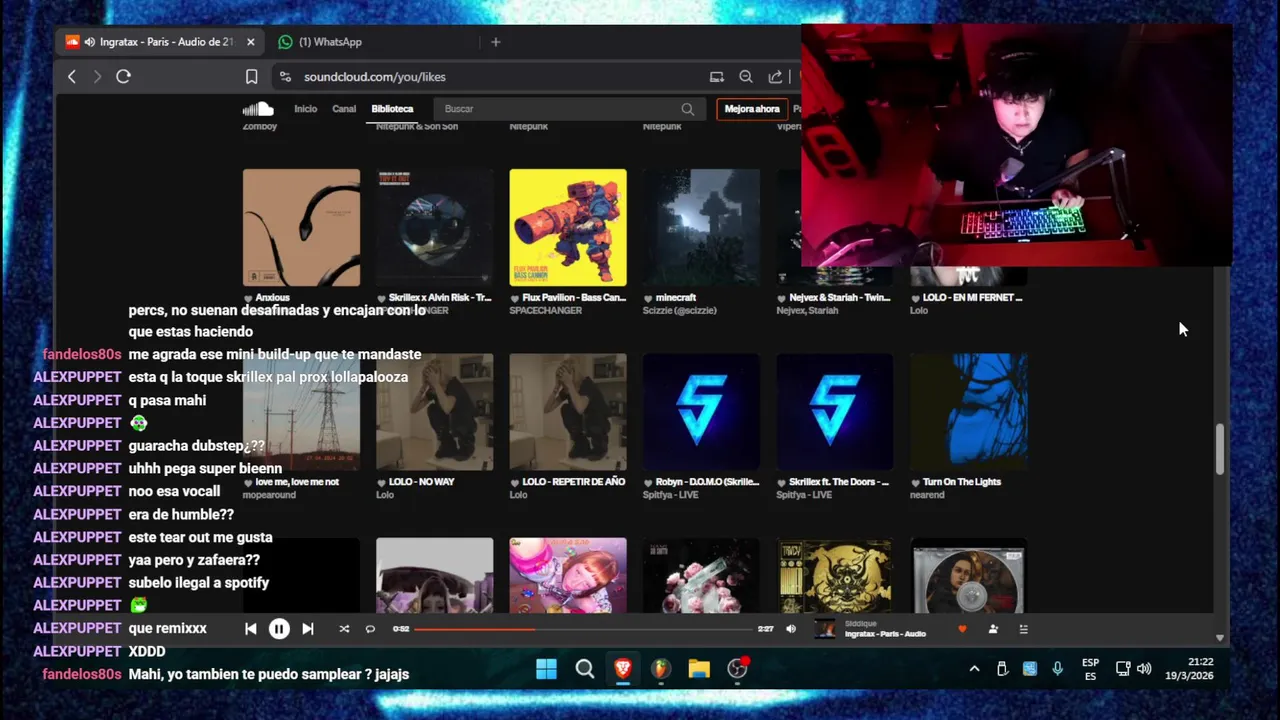Toggle shuffle in the player bar
This screenshot has width=1280, height=720.
pos(344,629)
